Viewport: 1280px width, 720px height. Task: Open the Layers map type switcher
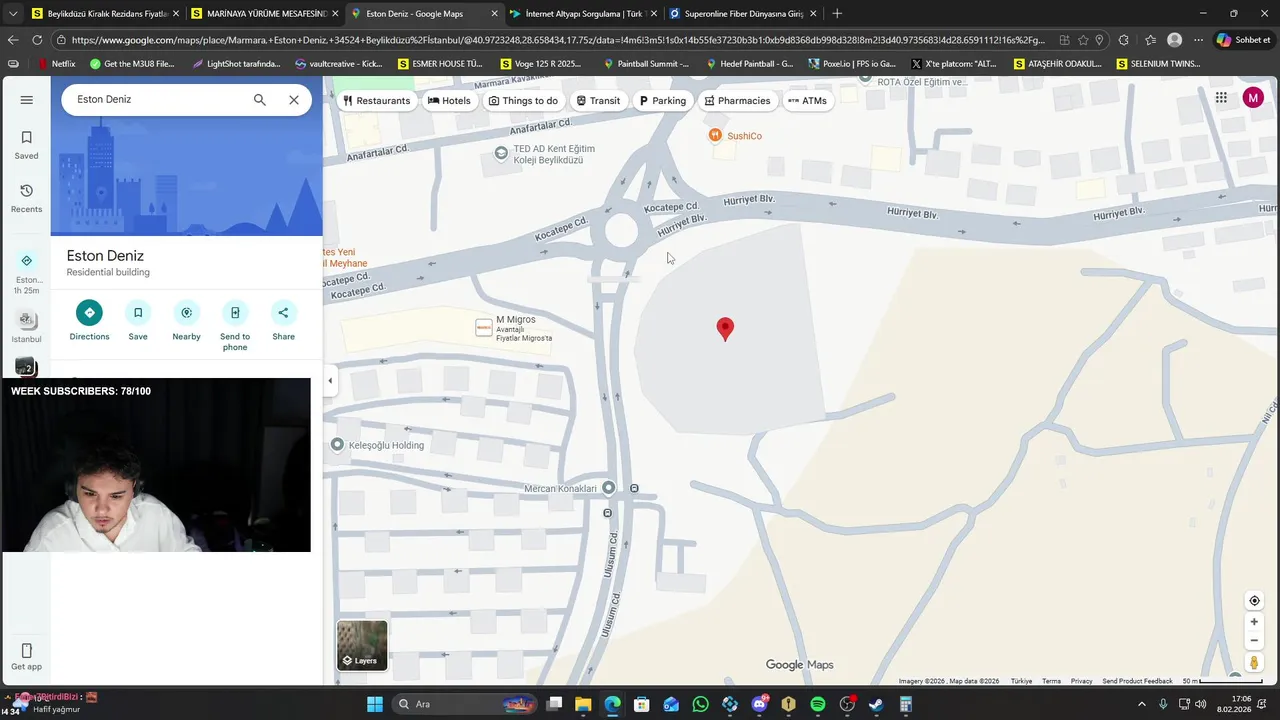point(362,645)
